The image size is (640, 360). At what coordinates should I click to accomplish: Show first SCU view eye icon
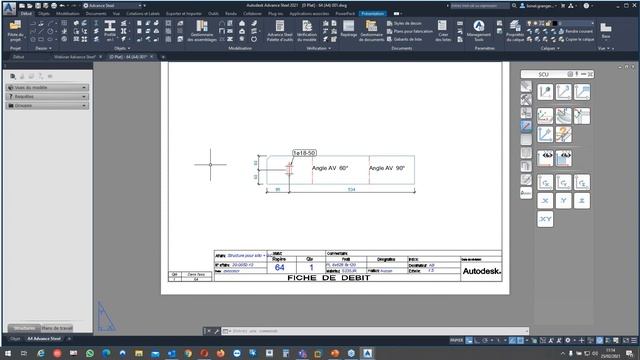(545, 158)
